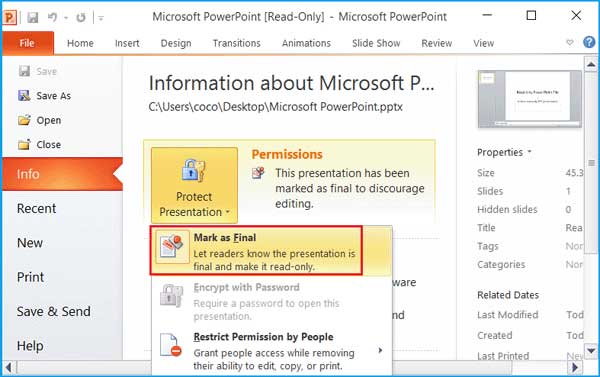Select Save & Send in backstage menu

point(54,311)
